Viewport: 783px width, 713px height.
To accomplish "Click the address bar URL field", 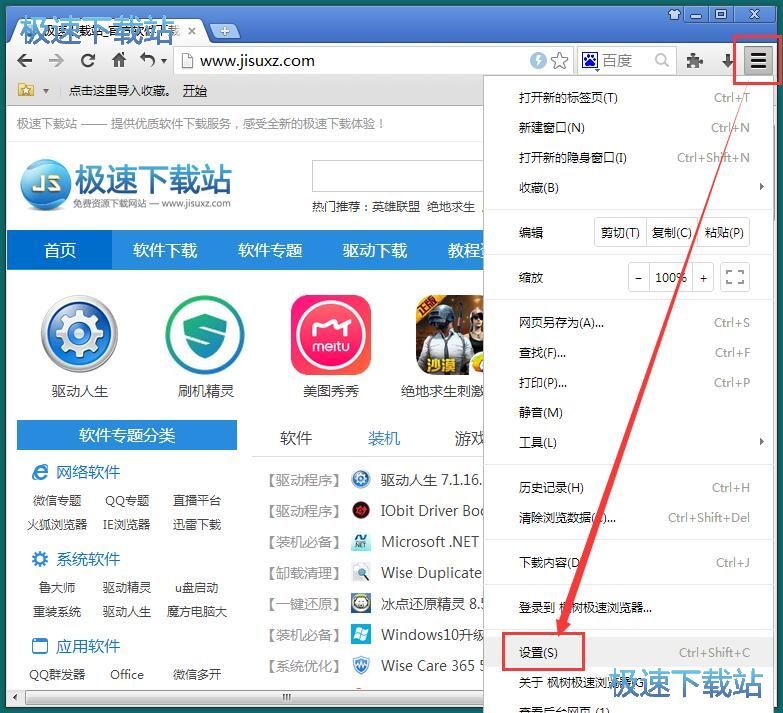I will point(352,61).
